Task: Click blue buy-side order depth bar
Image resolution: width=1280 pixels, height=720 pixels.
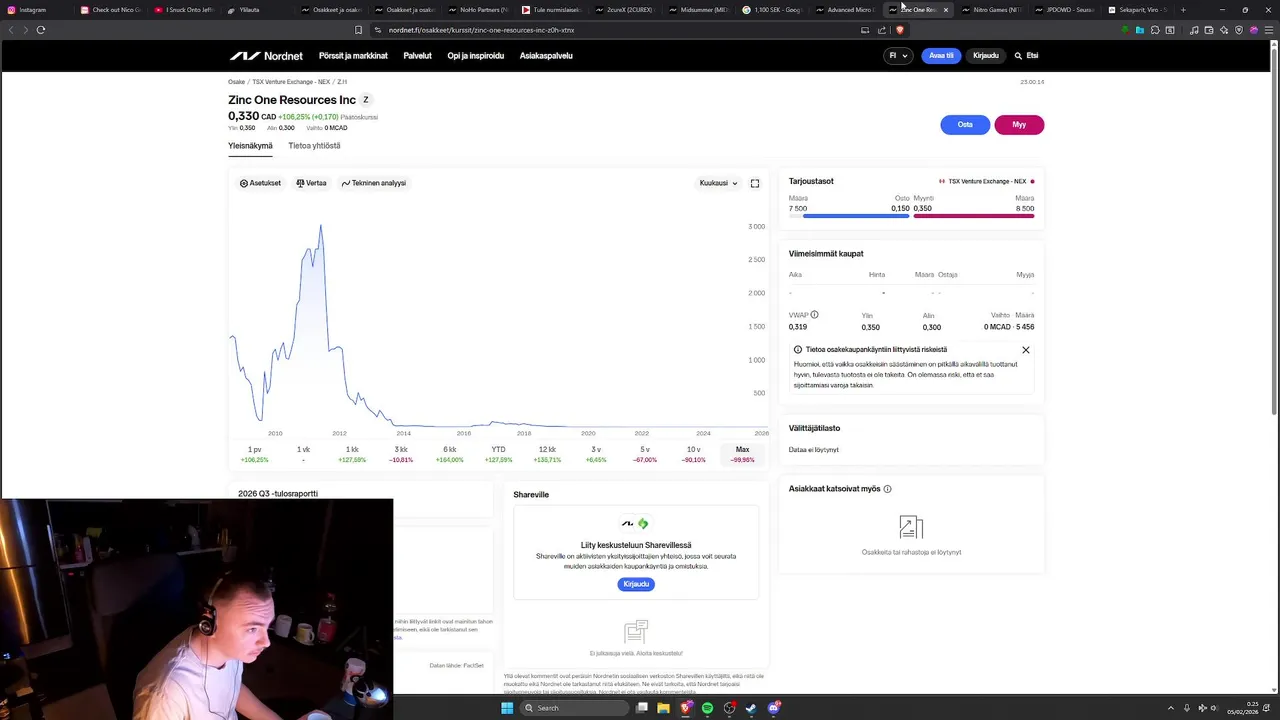Action: click(856, 216)
